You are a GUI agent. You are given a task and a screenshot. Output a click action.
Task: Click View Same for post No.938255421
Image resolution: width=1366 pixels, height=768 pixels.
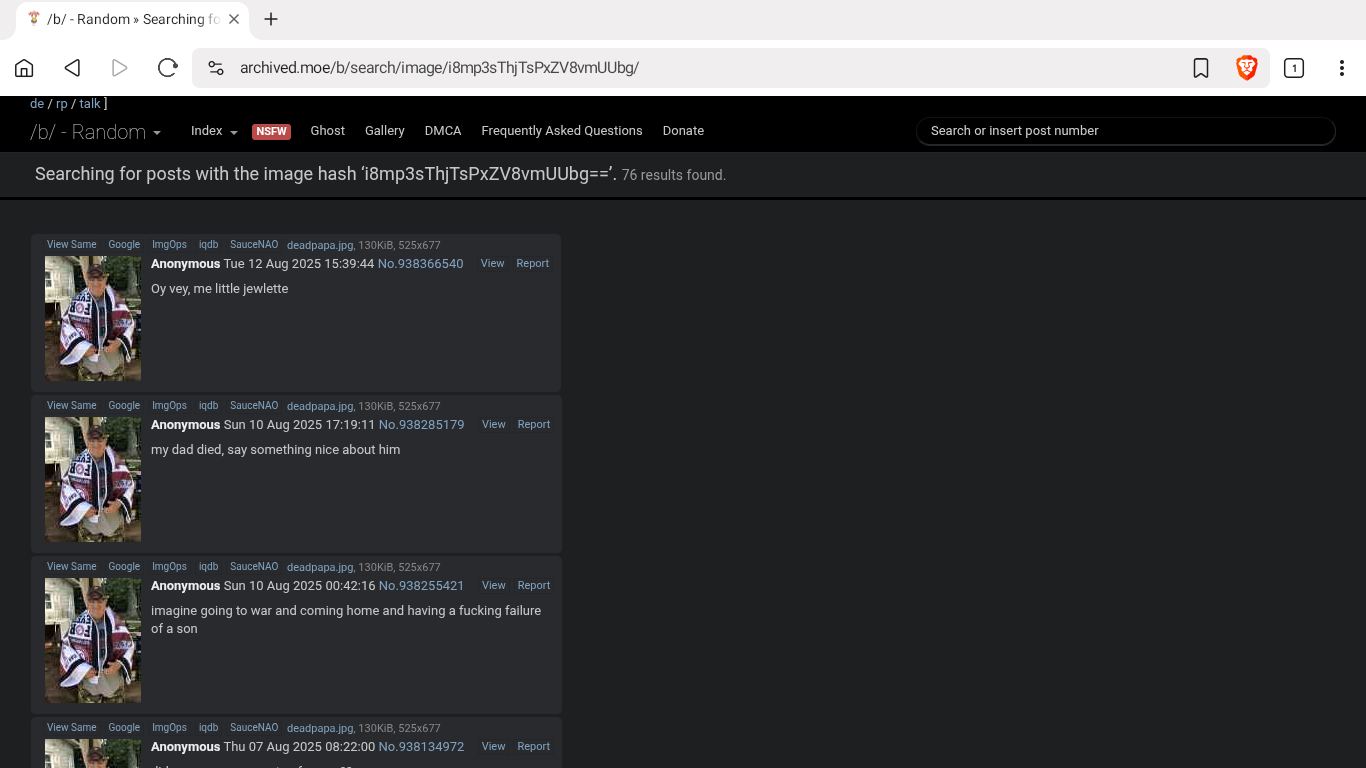[72, 567]
